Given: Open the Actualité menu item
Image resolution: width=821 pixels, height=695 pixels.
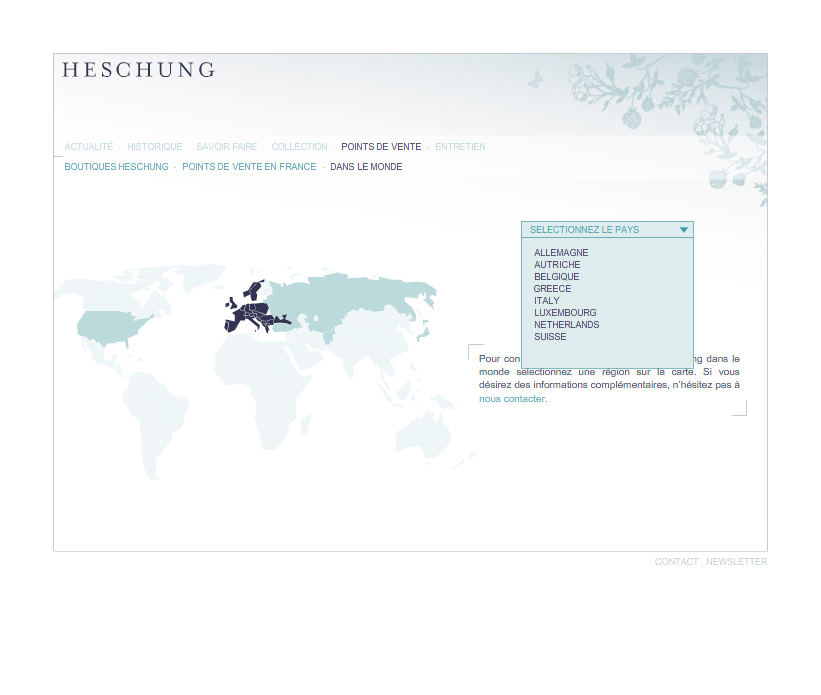Looking at the screenshot, I should point(88,147).
